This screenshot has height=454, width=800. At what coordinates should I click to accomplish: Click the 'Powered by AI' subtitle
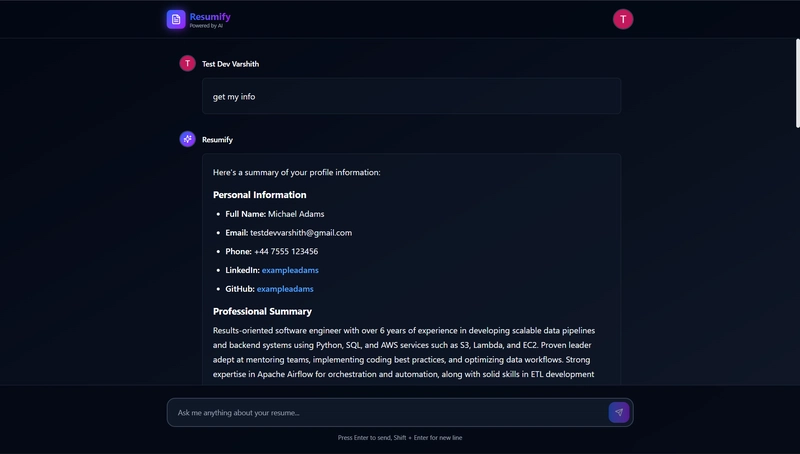206,26
